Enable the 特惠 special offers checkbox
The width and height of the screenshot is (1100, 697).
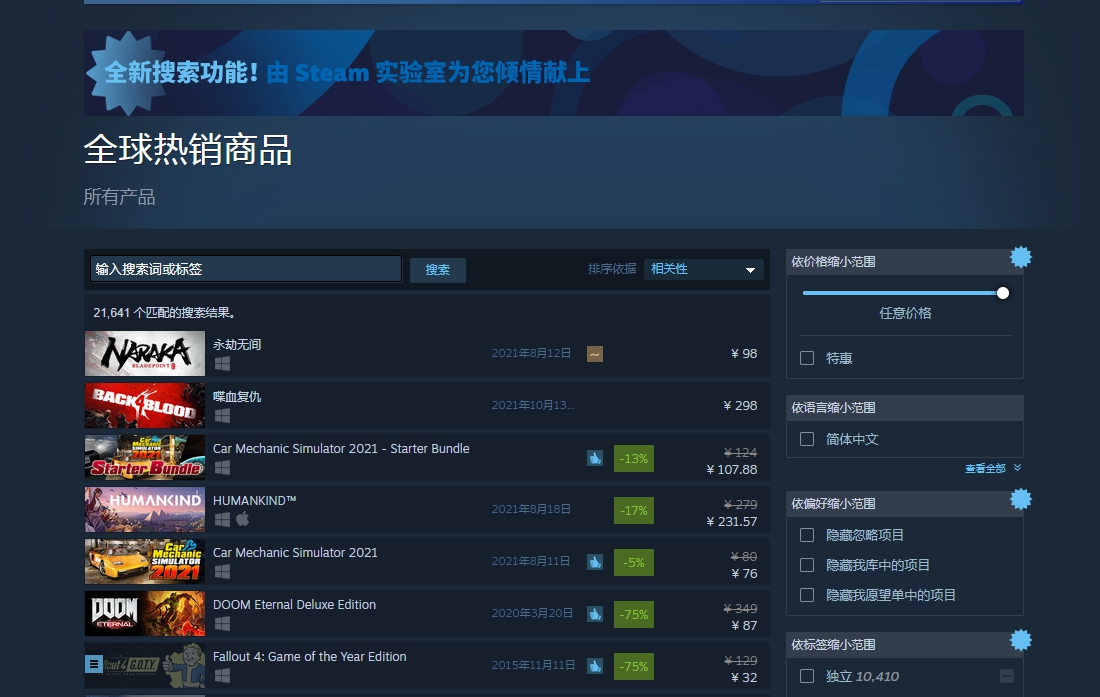pyautogui.click(x=807, y=358)
